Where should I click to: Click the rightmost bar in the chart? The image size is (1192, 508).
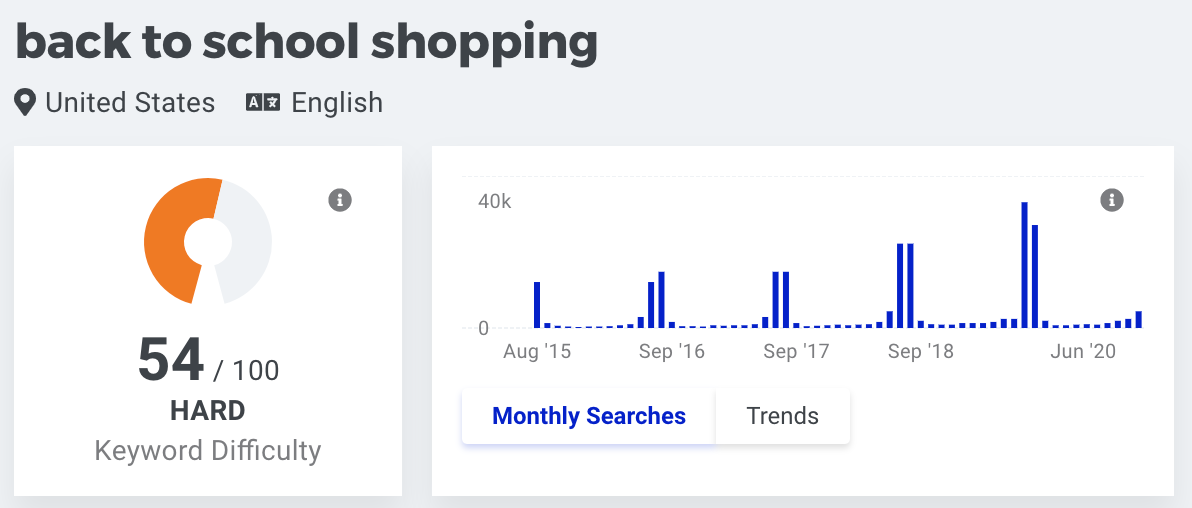(x=1139, y=320)
